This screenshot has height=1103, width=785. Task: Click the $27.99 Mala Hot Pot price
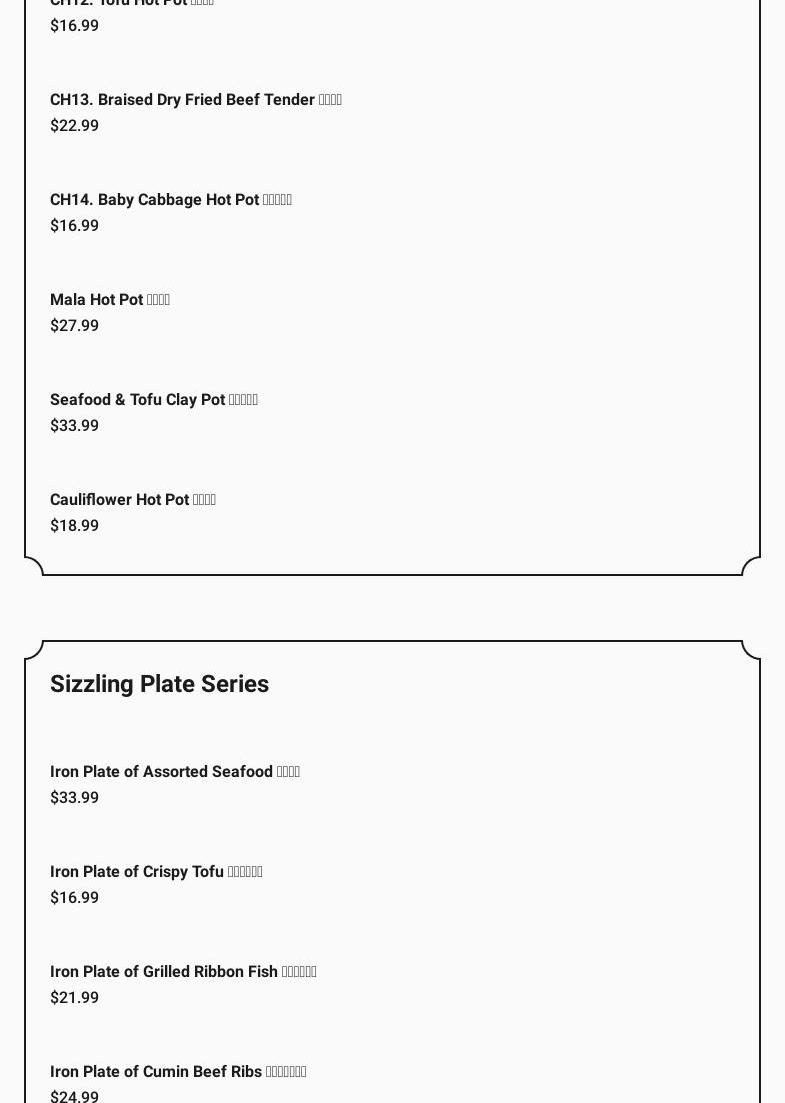click(x=74, y=326)
